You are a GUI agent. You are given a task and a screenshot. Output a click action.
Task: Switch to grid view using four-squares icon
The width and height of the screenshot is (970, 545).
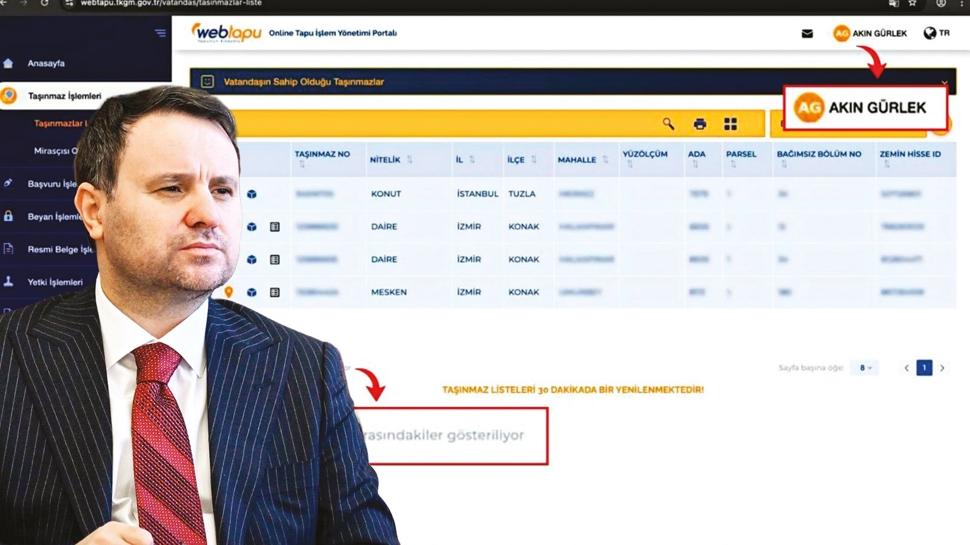(x=731, y=124)
